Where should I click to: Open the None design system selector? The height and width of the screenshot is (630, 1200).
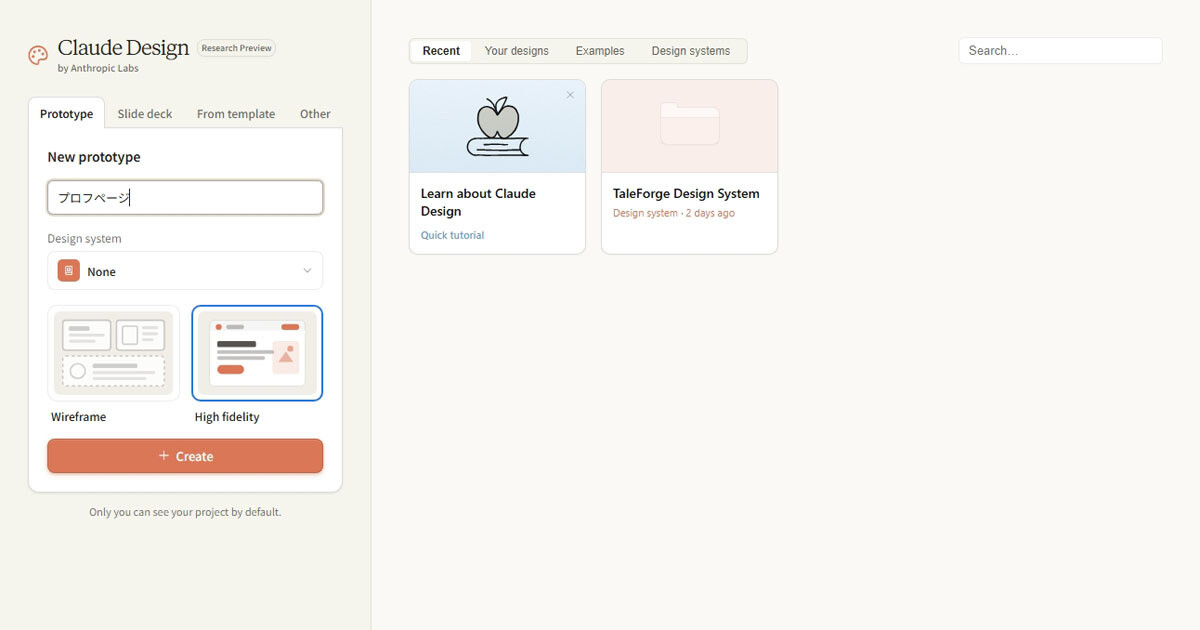[x=185, y=270]
